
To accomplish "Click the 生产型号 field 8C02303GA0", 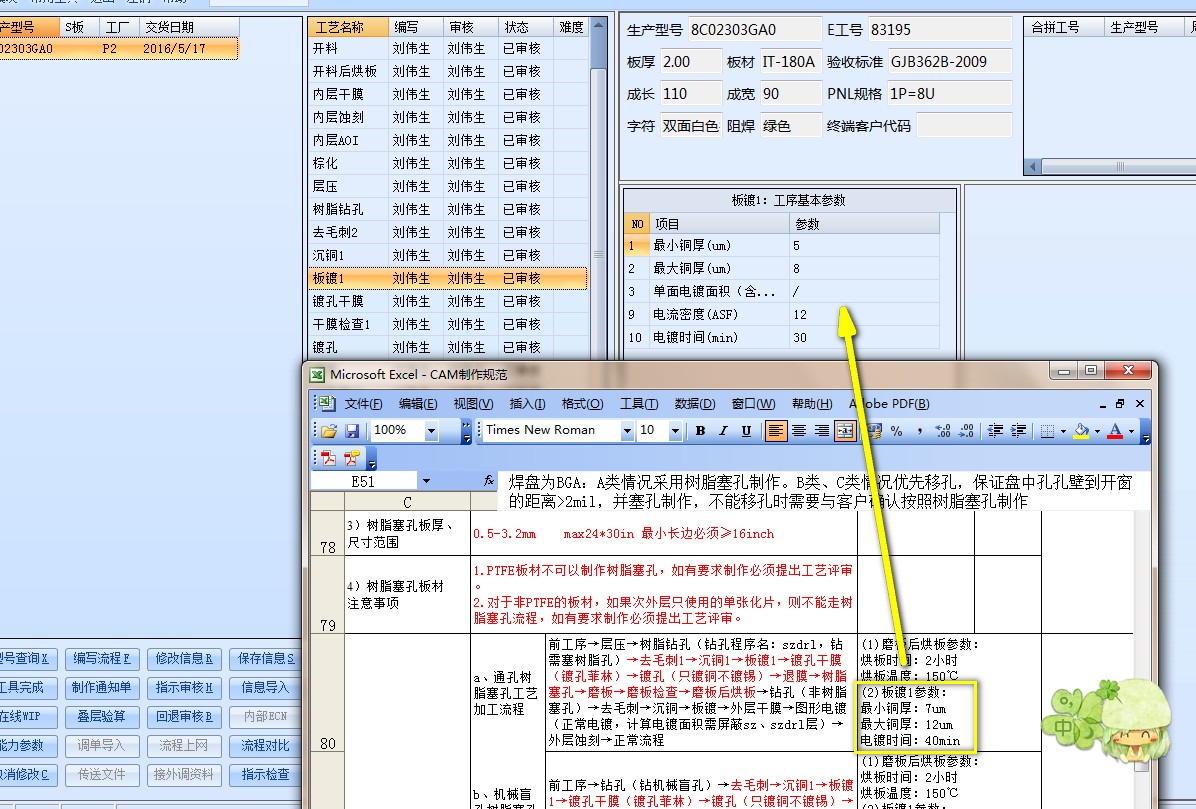I will pos(754,30).
